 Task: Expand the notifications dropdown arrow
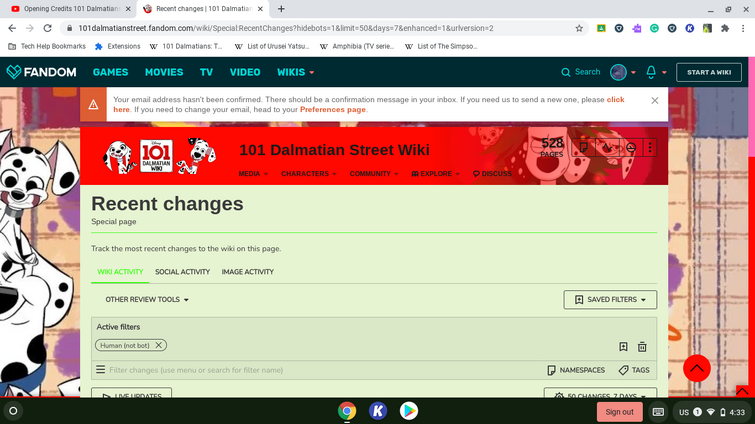point(664,73)
